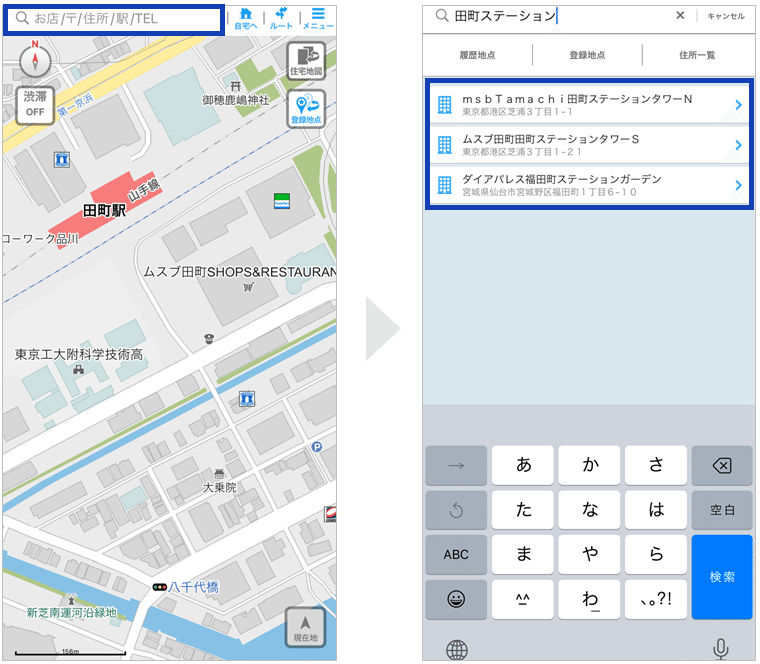
Task: Tap the あ key
Action: [522, 465]
